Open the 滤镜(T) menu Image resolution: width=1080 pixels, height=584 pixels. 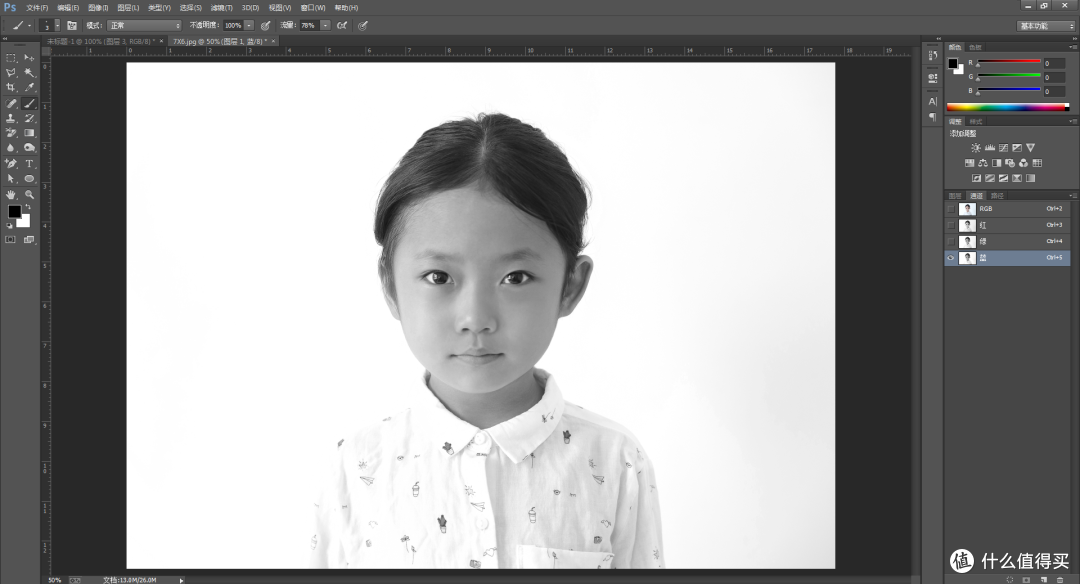pos(221,7)
